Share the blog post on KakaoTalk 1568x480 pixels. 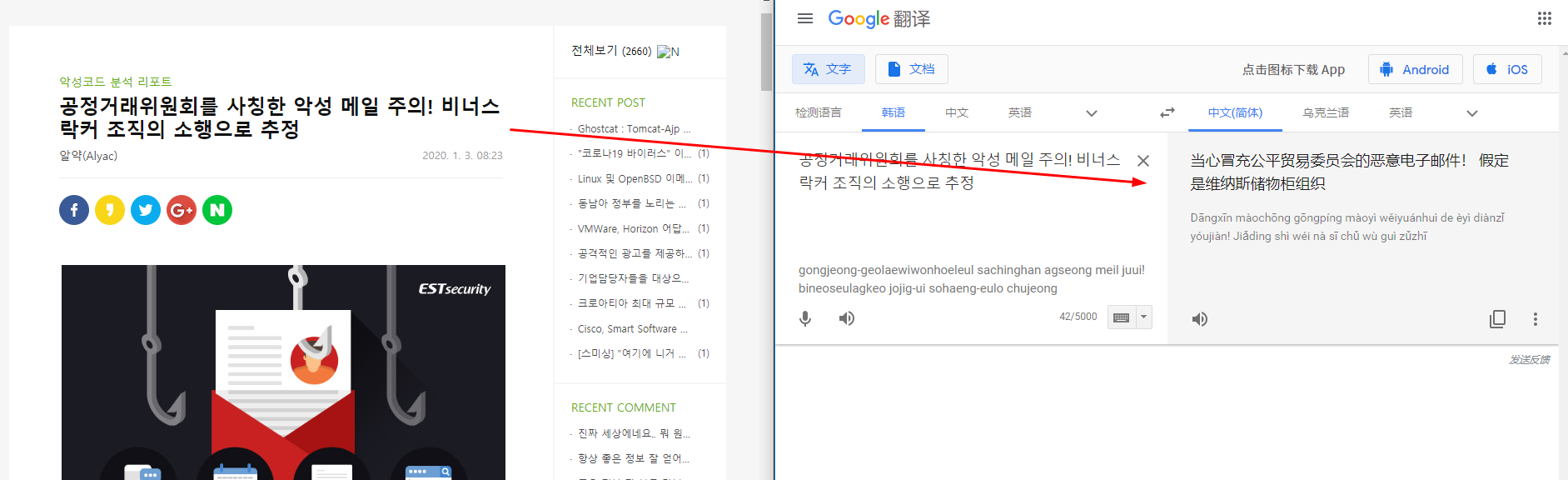(110, 210)
